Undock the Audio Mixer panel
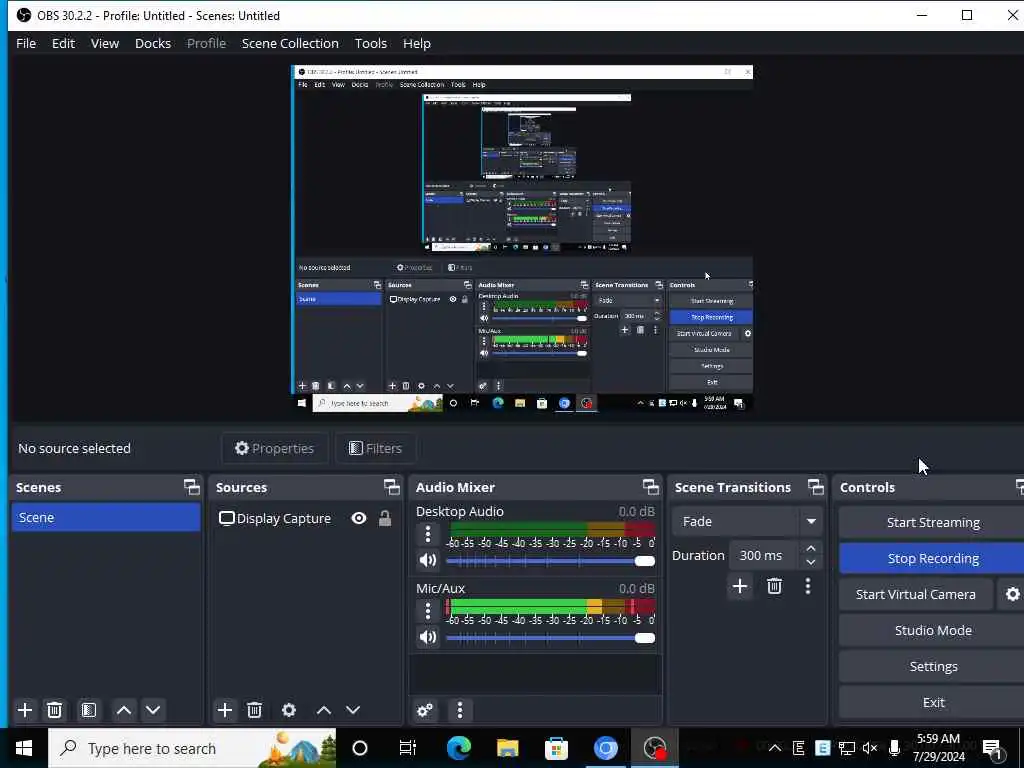 [x=650, y=487]
